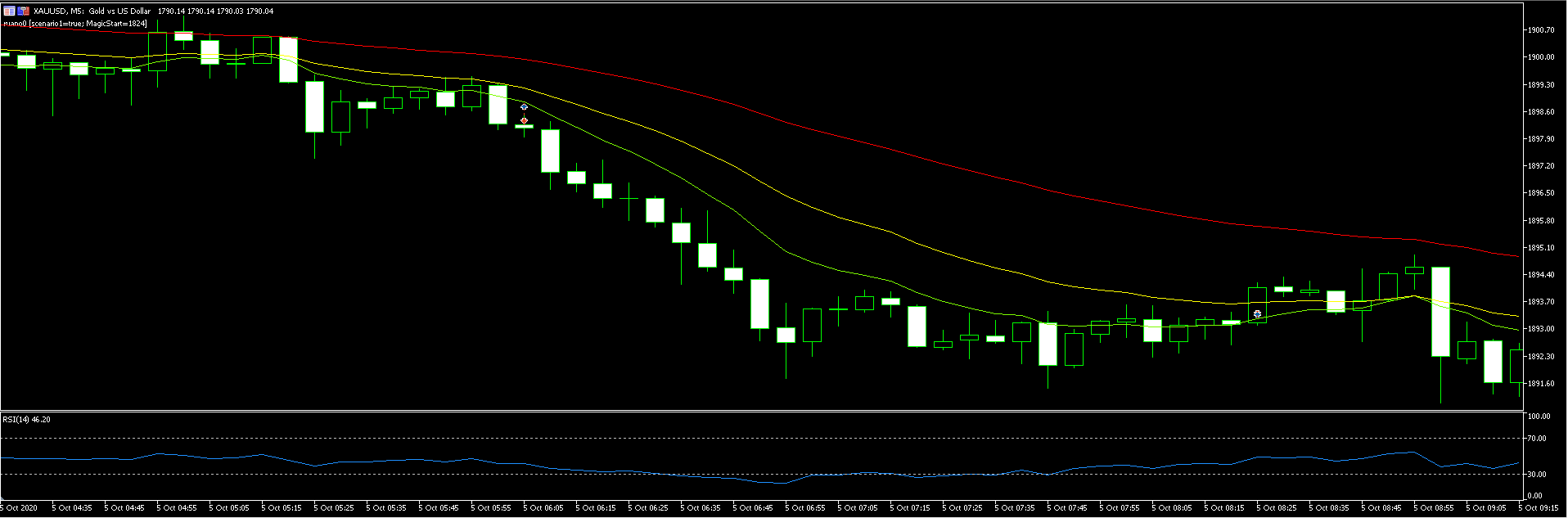
Task: Click the first table-style icon beside the XAUUSD title
Action: click(x=9, y=11)
